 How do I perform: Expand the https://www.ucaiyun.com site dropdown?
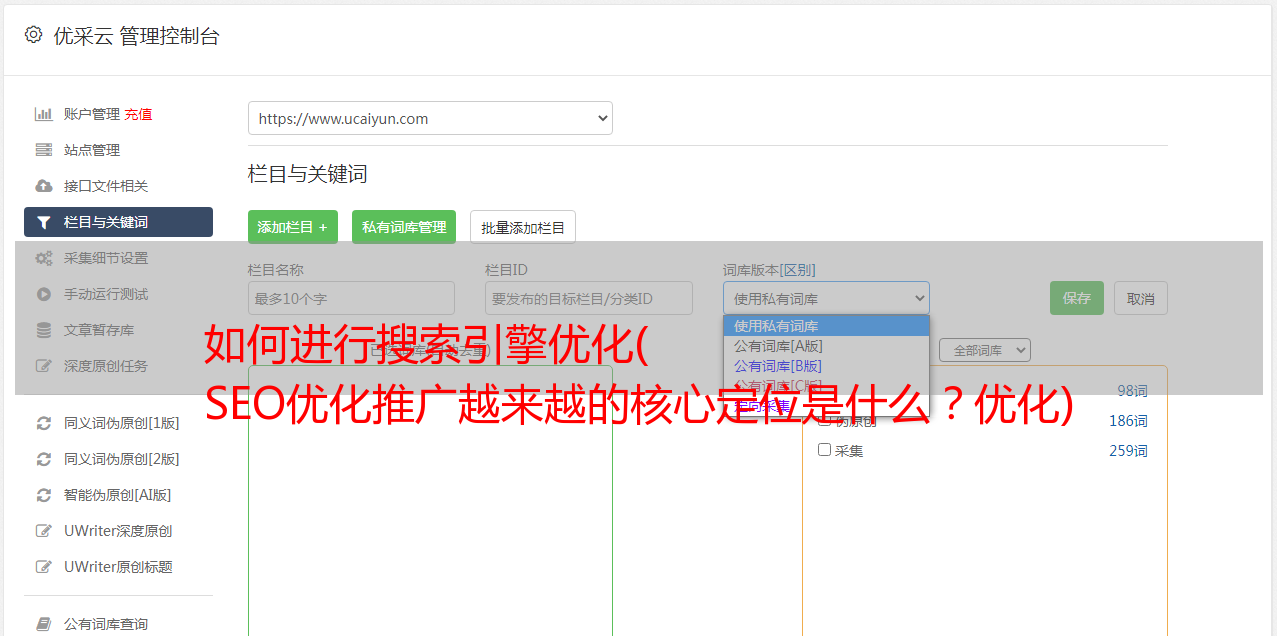click(430, 118)
